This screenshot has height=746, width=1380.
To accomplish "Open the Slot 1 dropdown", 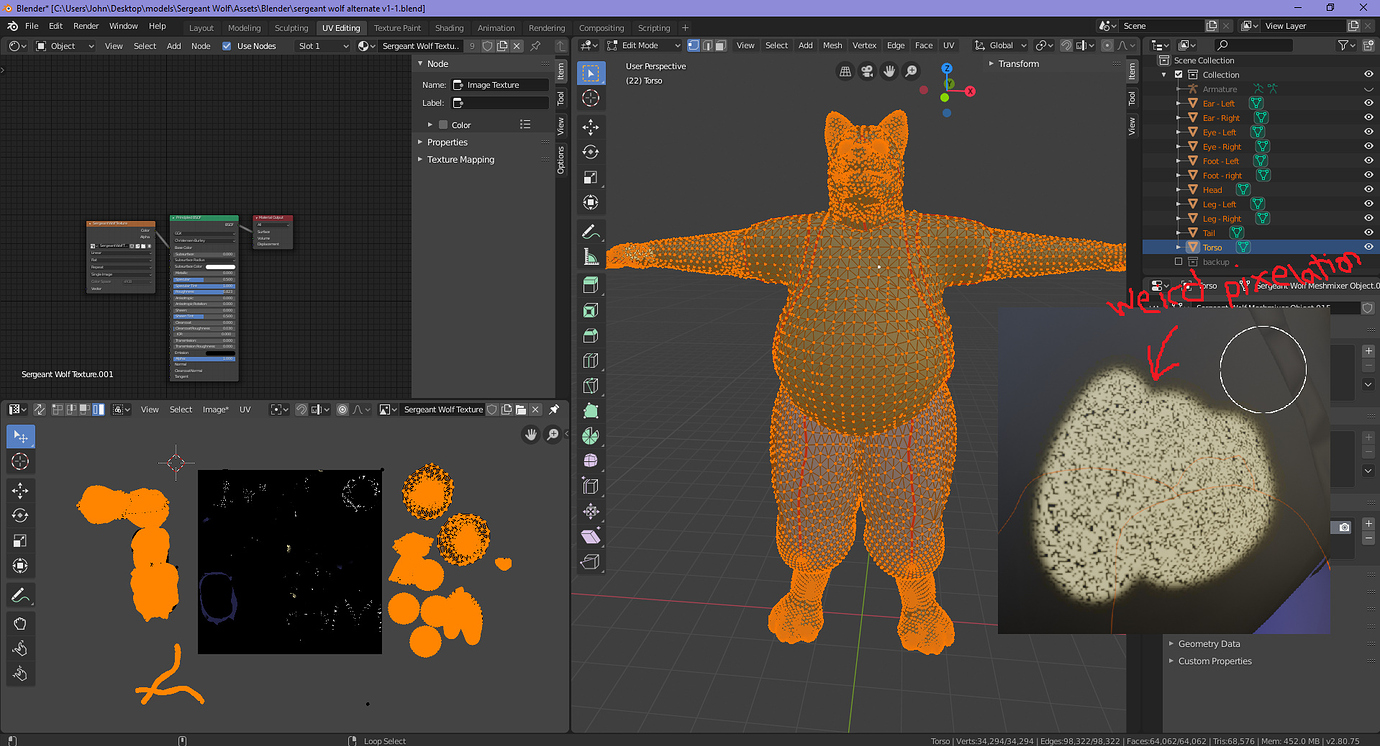I will (x=323, y=46).
